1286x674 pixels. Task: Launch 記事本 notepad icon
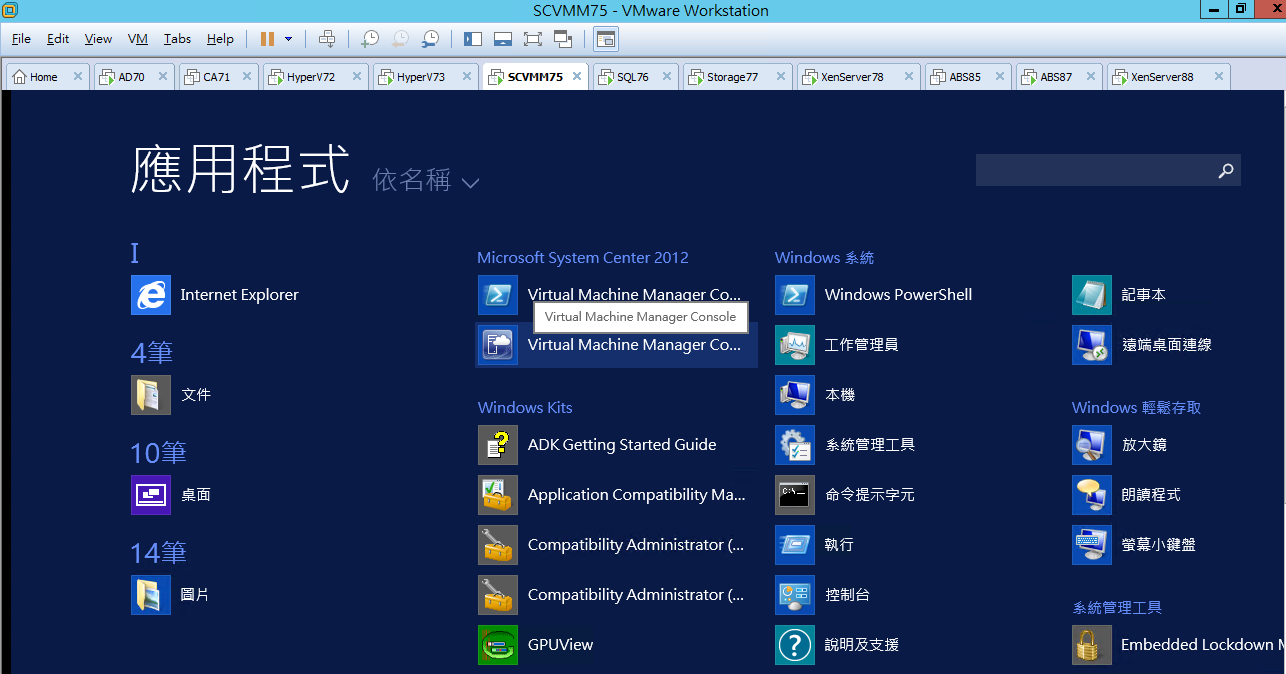[1092, 295]
